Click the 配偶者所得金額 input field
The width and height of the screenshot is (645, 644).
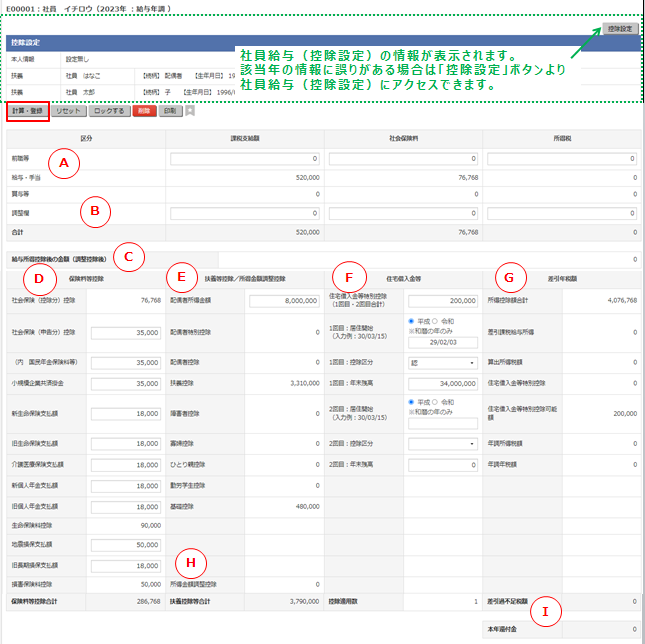285,300
